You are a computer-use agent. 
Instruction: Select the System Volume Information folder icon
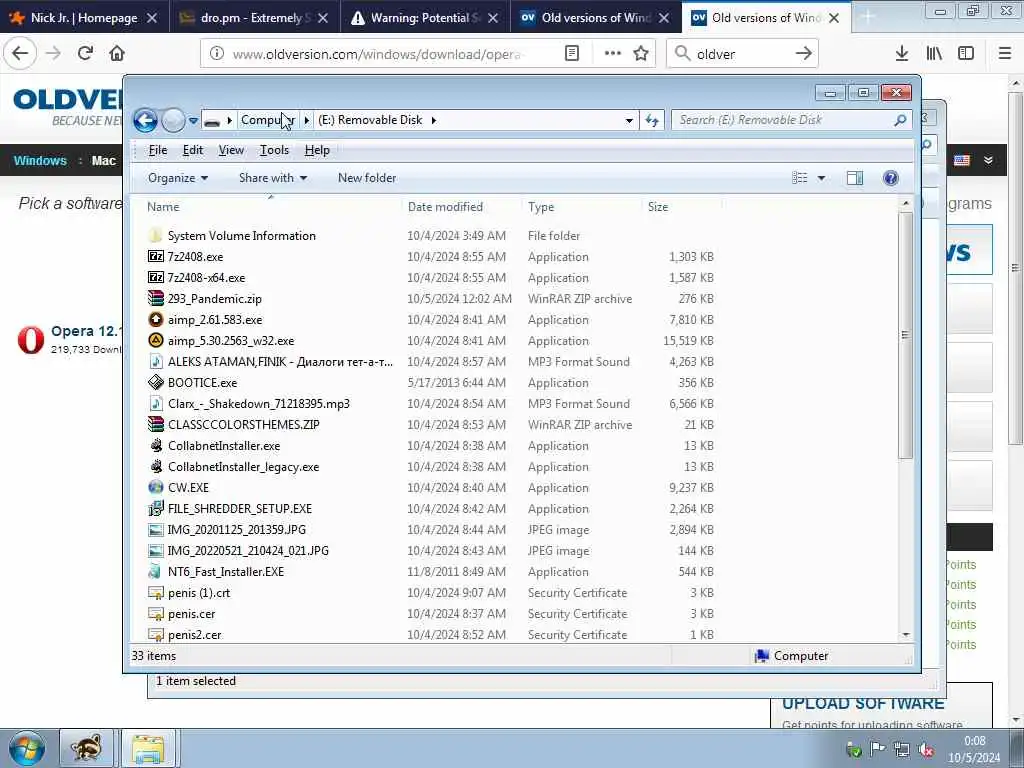coord(155,236)
